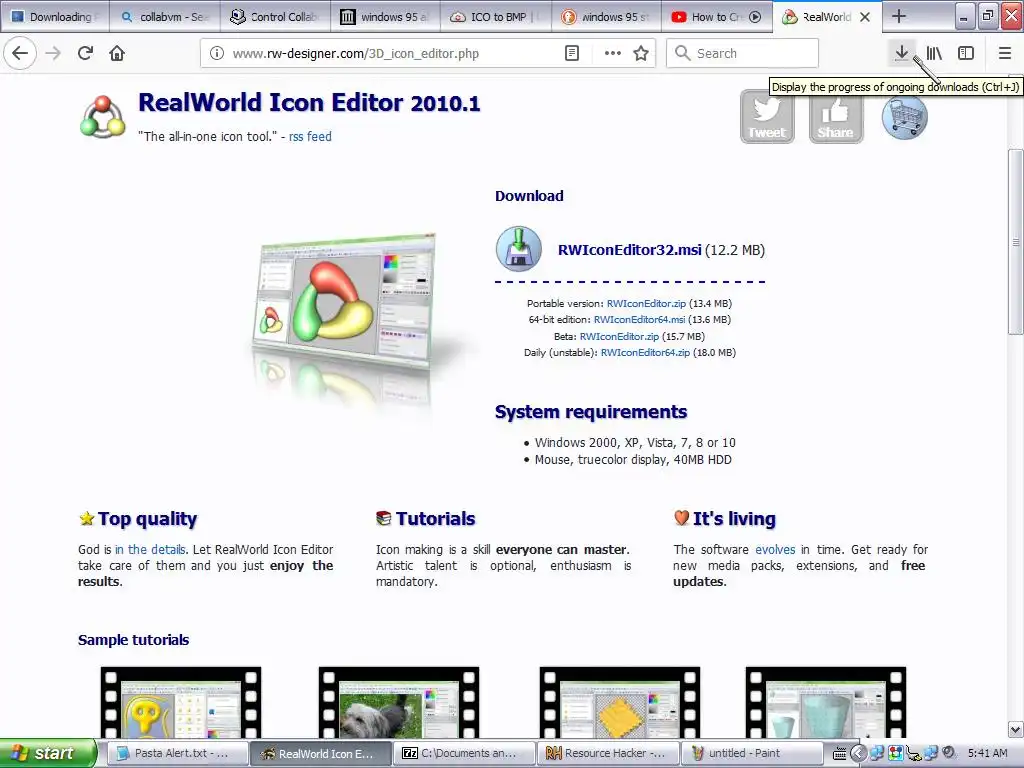This screenshot has width=1024, height=768.
Task: Open the rss feed link
Action: (310, 136)
